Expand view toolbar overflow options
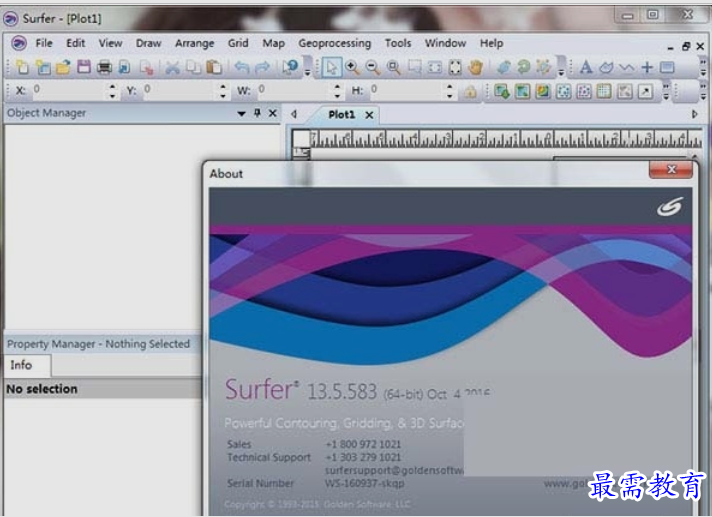 [x=561, y=67]
